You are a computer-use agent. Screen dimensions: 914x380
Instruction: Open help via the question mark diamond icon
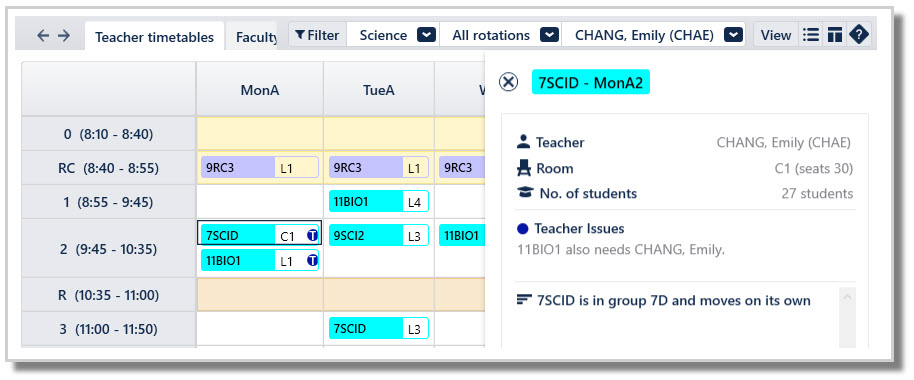click(859, 36)
